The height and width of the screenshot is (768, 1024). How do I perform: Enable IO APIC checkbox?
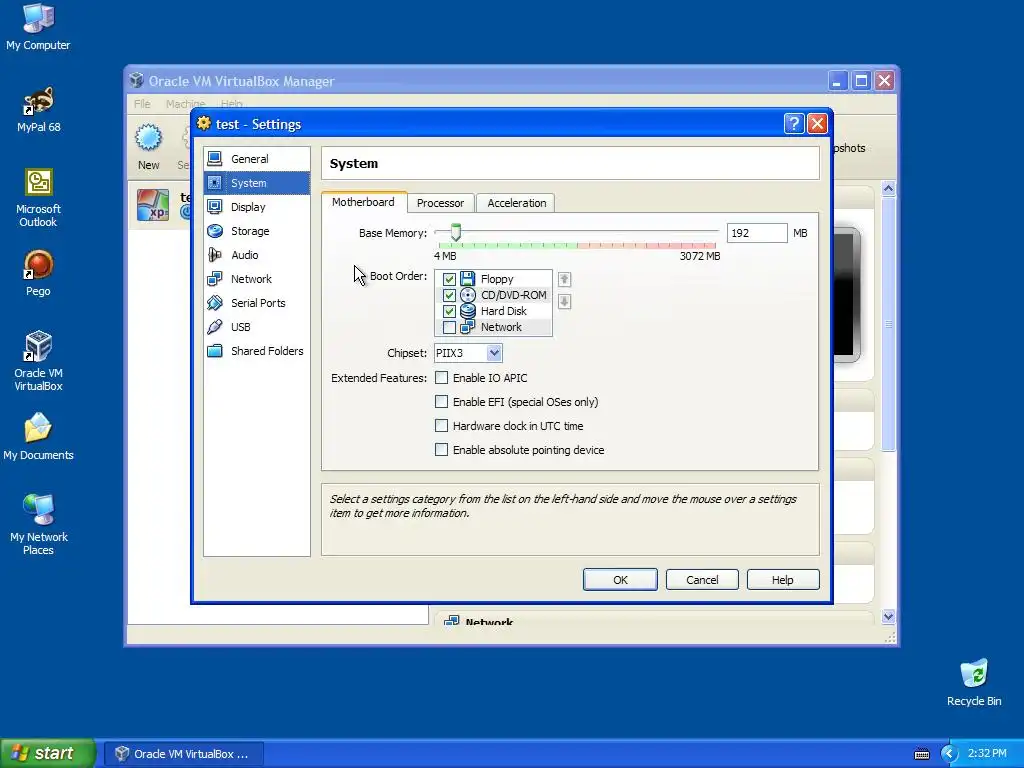[x=441, y=377]
